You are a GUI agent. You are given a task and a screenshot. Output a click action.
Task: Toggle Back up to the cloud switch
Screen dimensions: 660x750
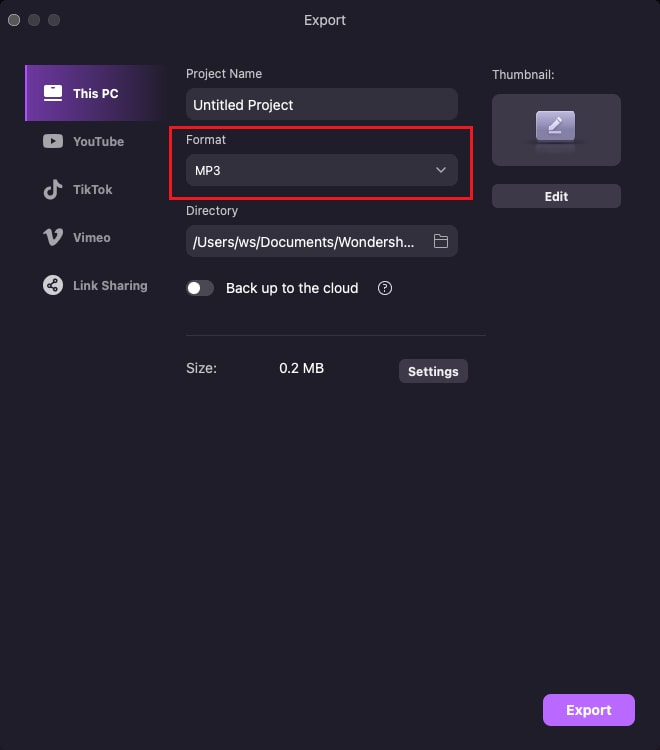click(x=200, y=288)
